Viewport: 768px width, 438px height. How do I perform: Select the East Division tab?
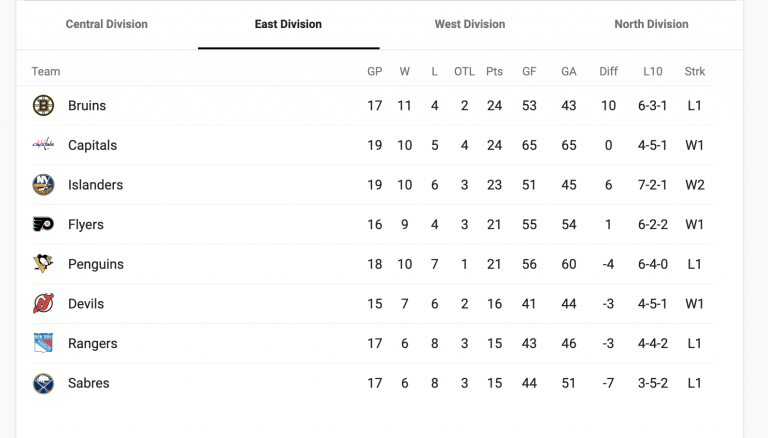pos(288,24)
